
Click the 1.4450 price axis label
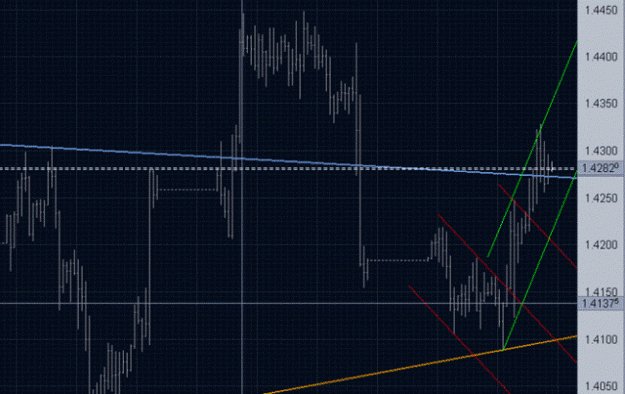click(x=601, y=10)
